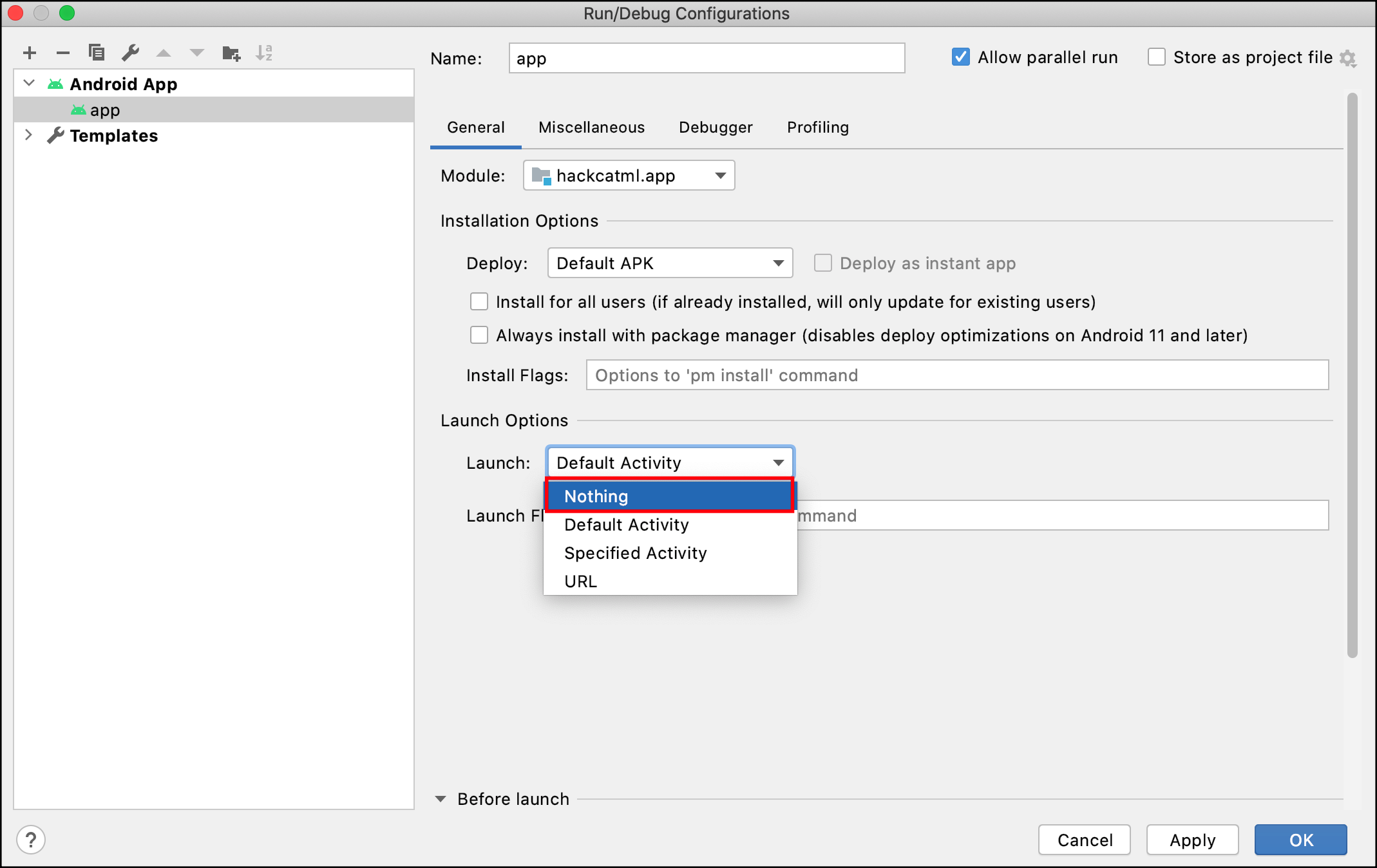
Task: Click the move configuration up arrow
Action: pyautogui.click(x=164, y=53)
